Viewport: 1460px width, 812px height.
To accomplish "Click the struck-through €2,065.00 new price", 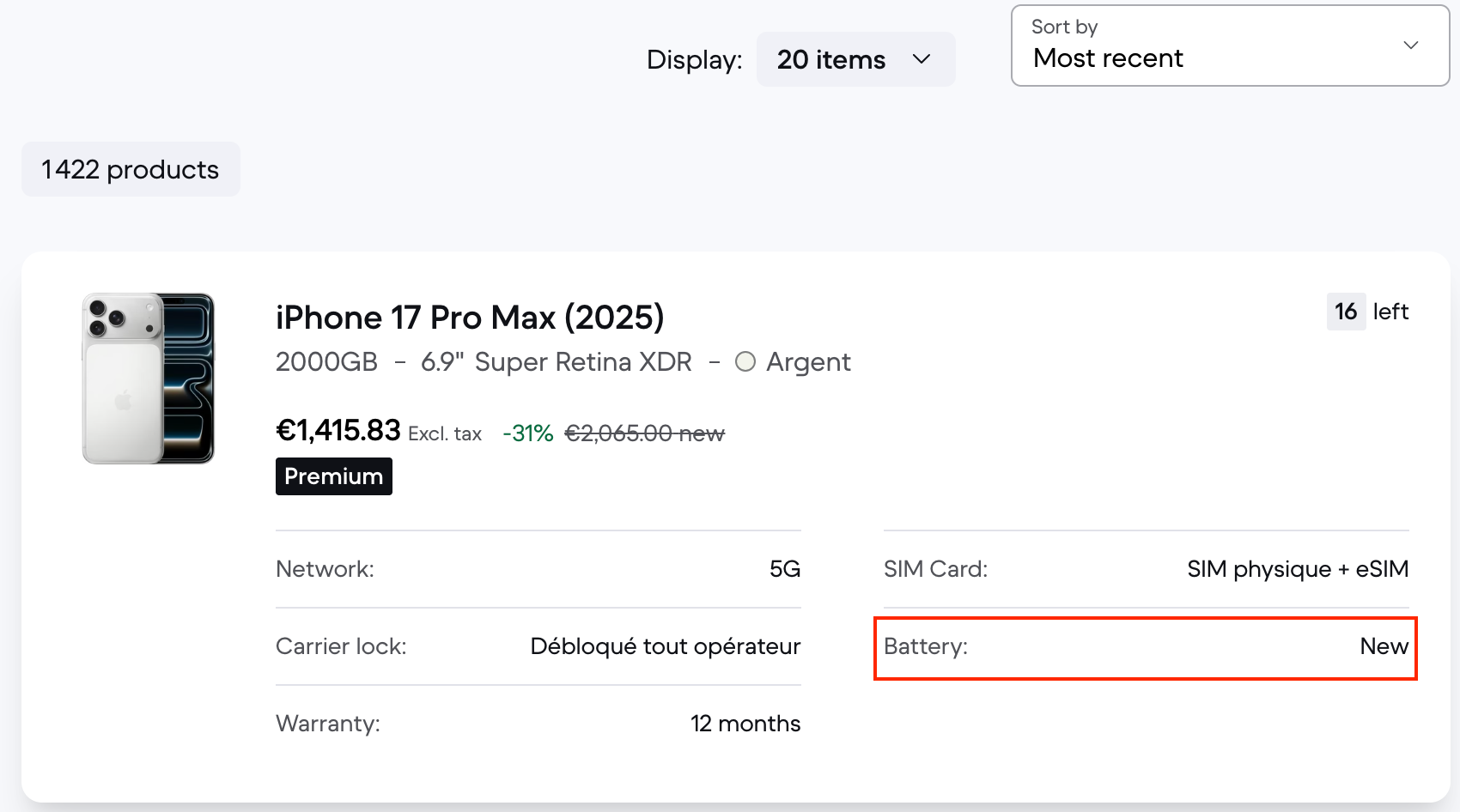I will (644, 433).
